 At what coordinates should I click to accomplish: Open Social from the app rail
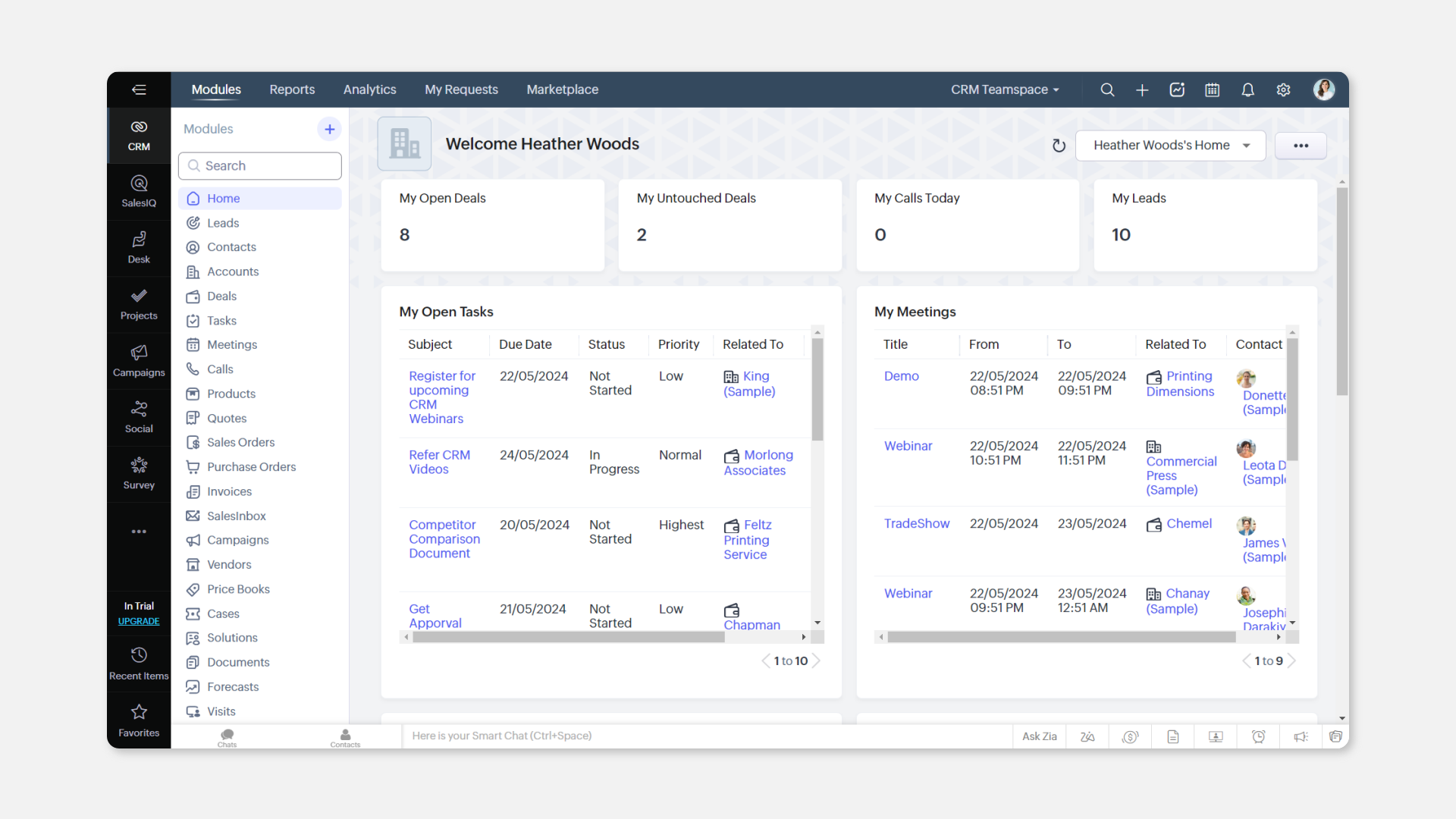click(x=139, y=417)
